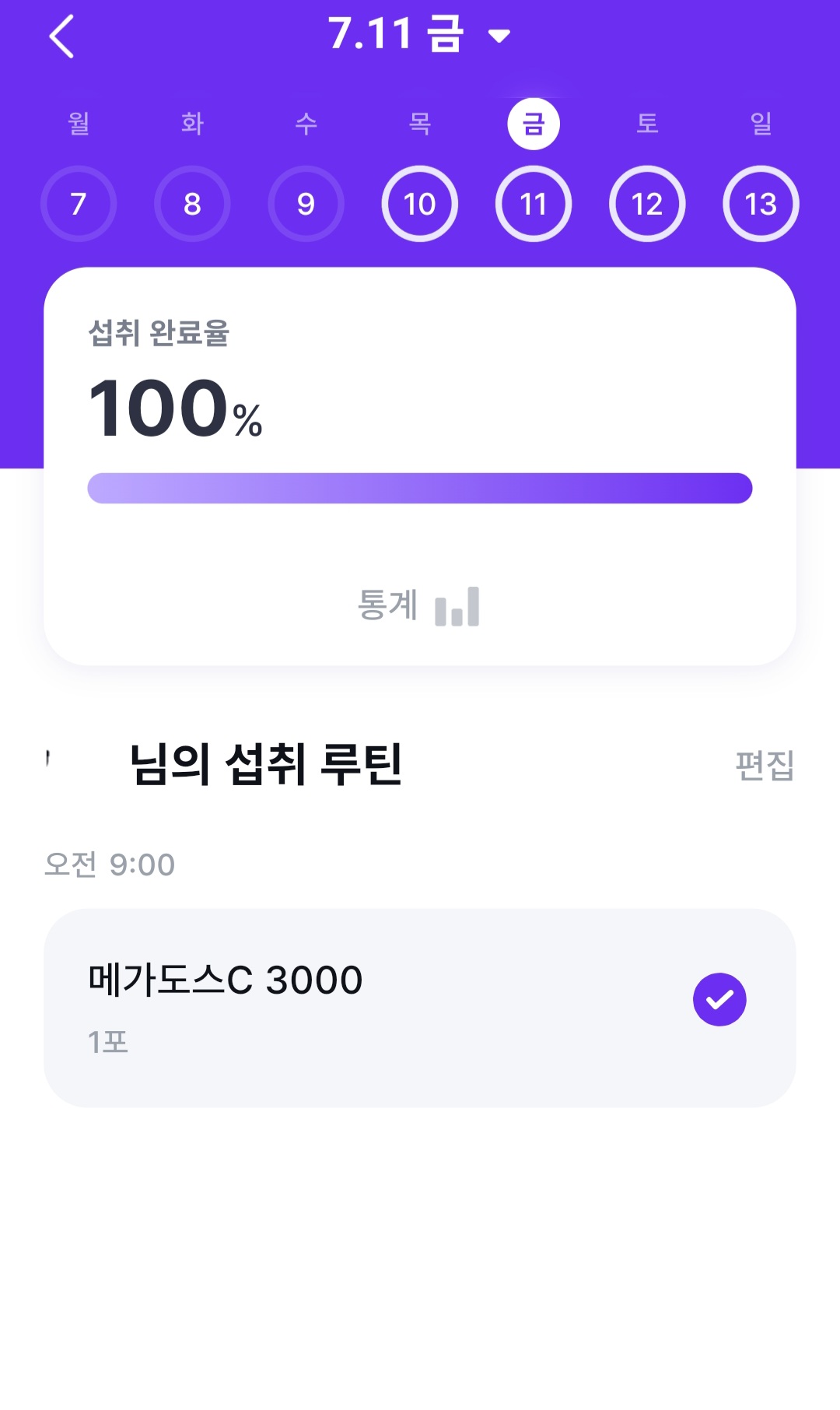The image size is (840, 1410).
Task: Click the intake completion progress bar
Action: tap(420, 488)
